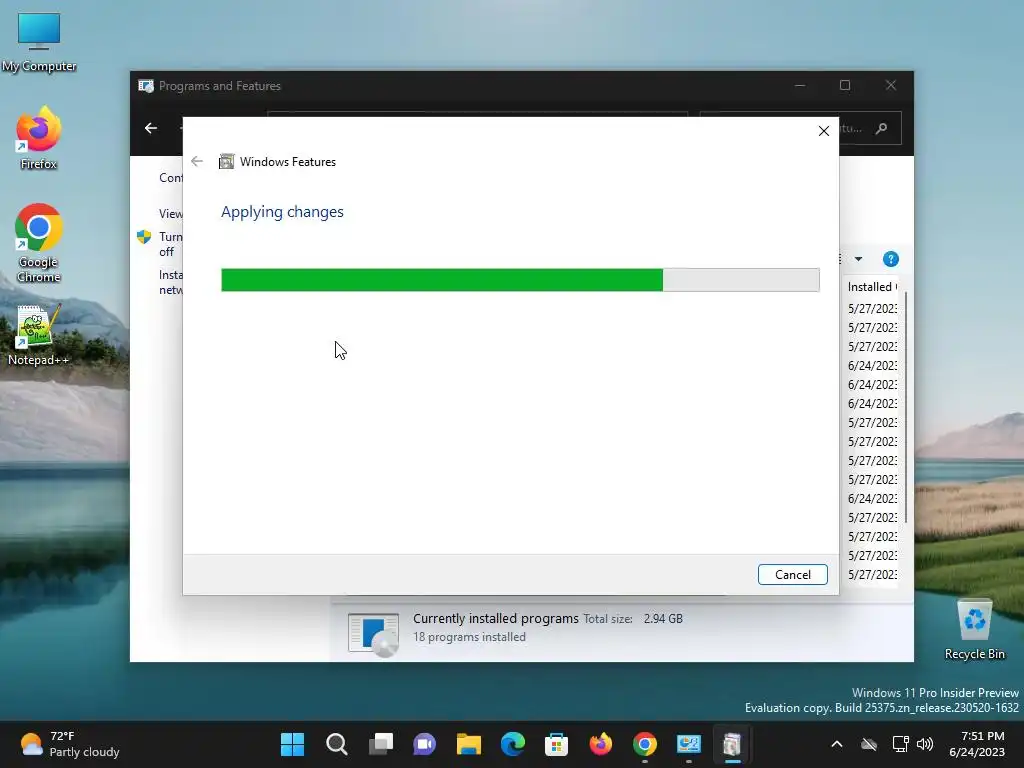Viewport: 1024px width, 768px height.
Task: Open Task View from taskbar
Action: coord(381,744)
